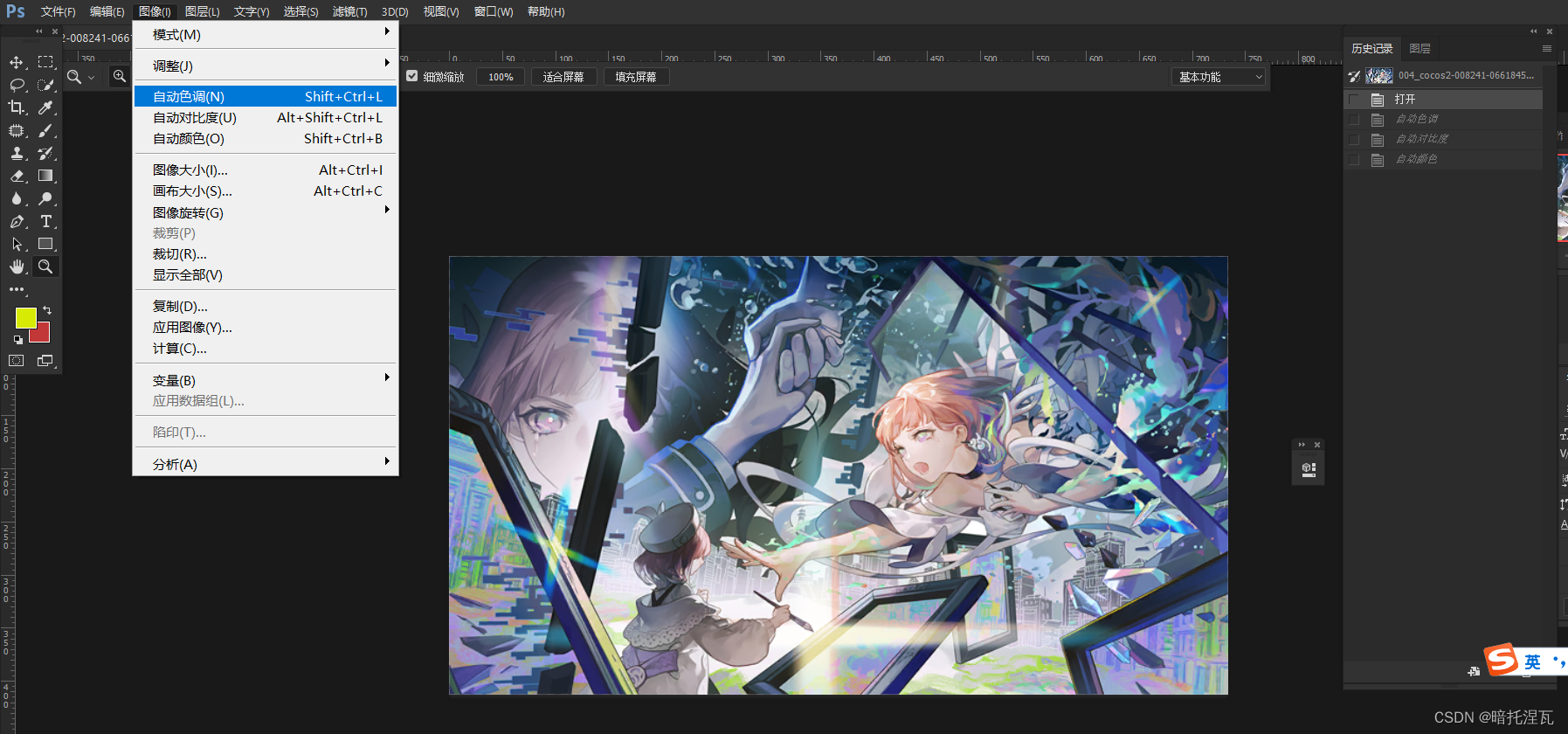Viewport: 1568px width, 734px height.
Task: Click the Sogou 英 input mode indicator
Action: pos(1532,661)
